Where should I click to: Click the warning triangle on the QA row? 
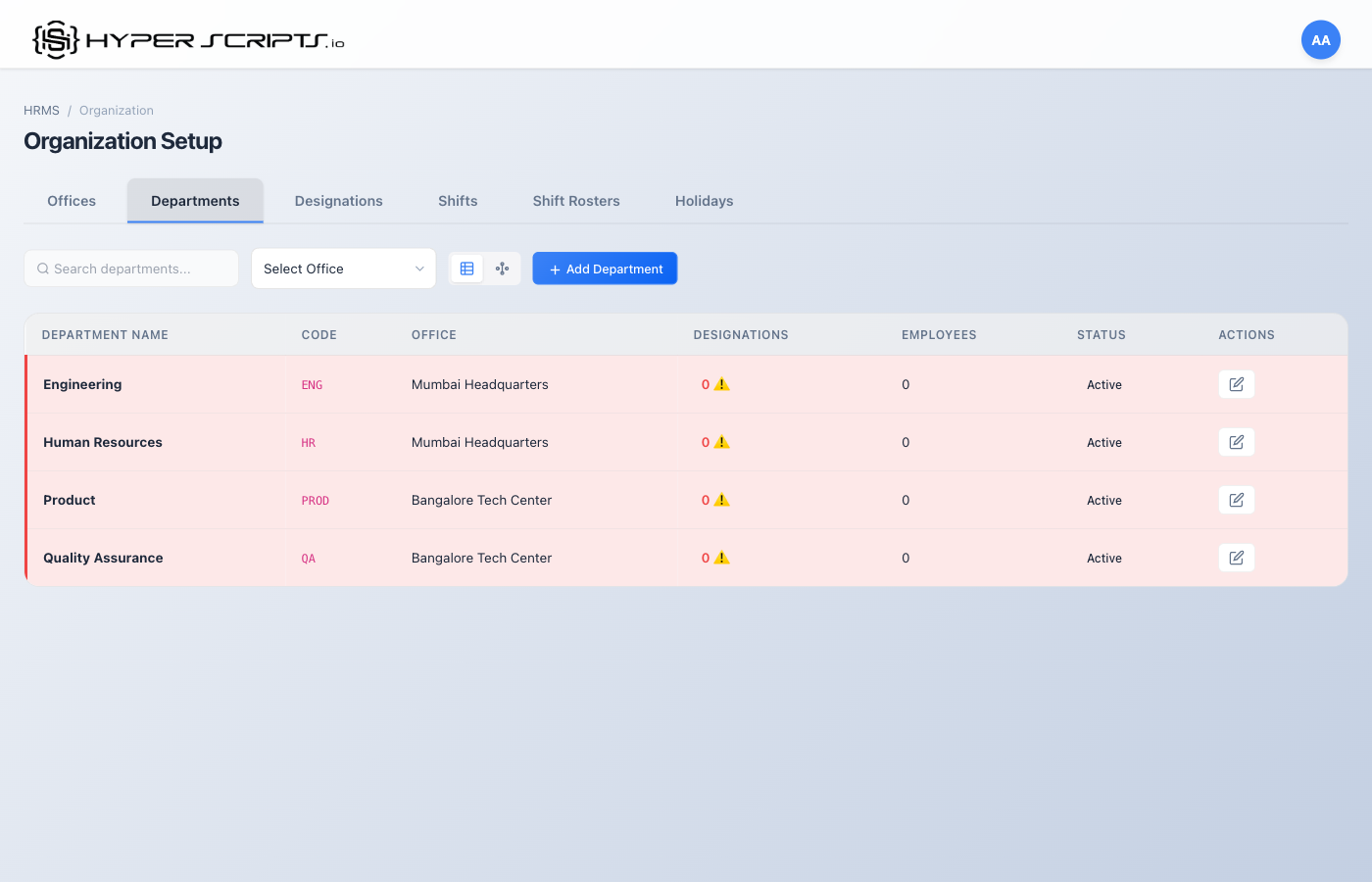coord(719,557)
